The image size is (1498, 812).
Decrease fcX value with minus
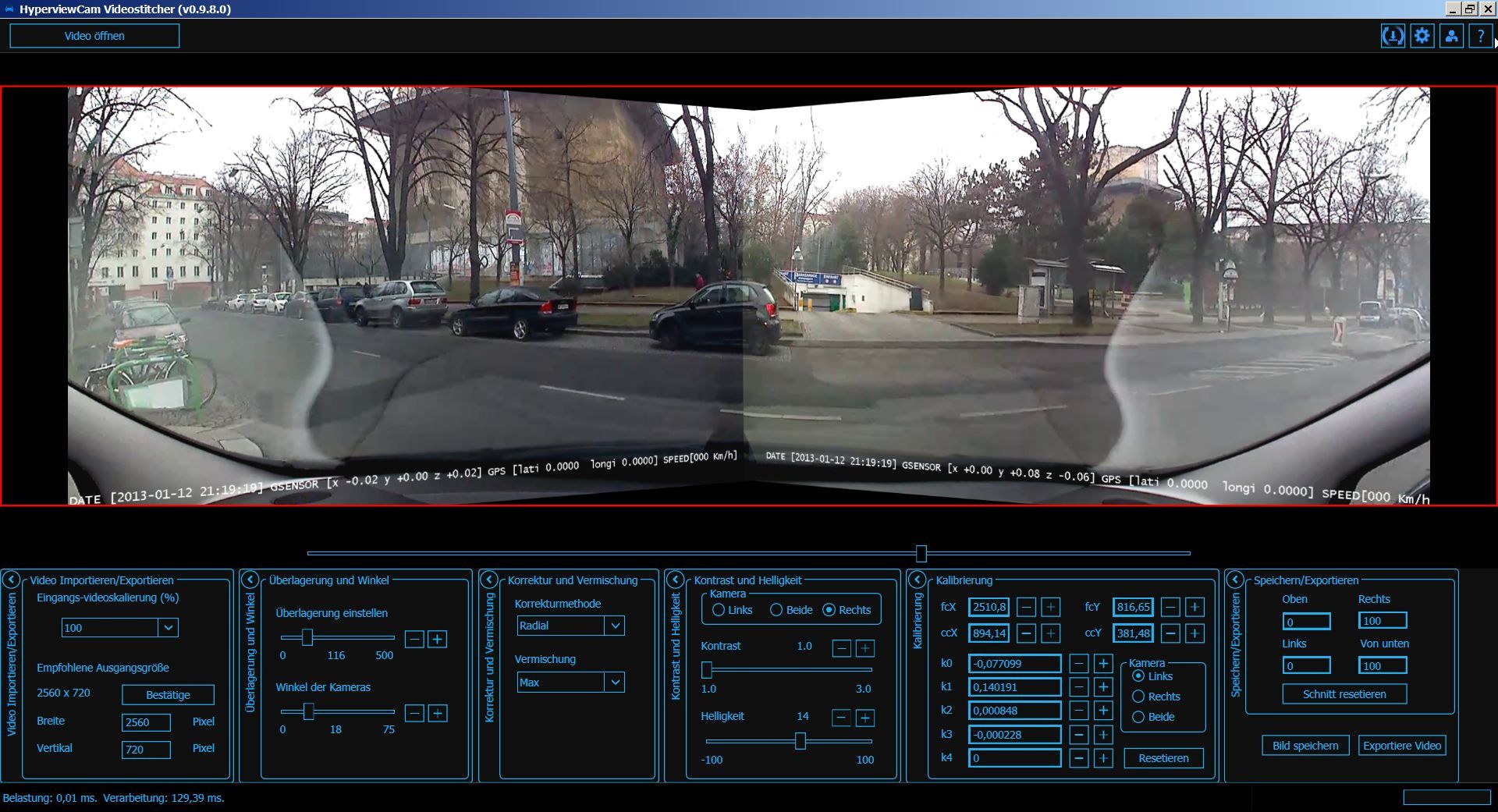click(1027, 607)
